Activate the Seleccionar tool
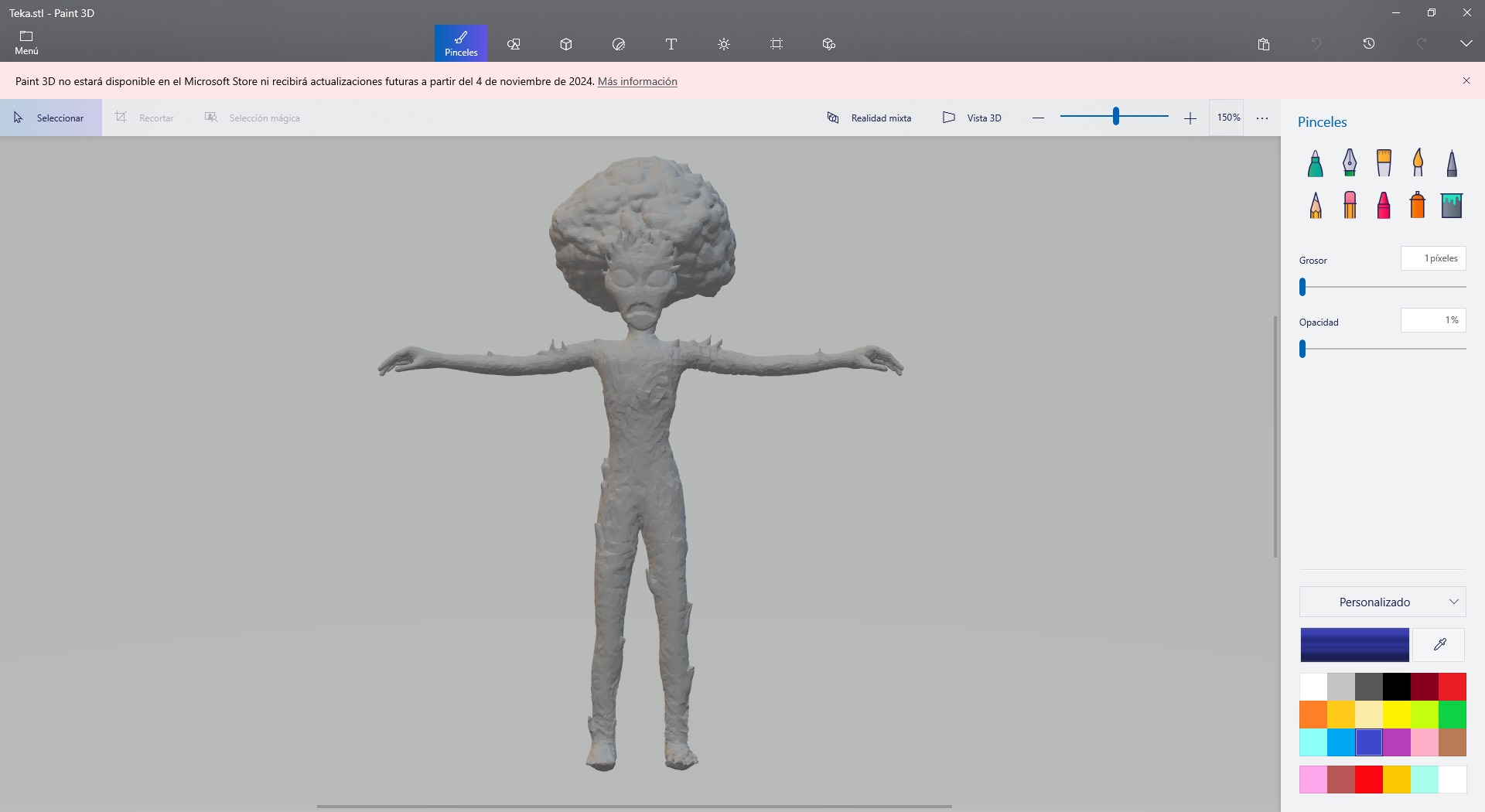Screen dimensions: 1485x812 pyautogui.click(x=51, y=118)
